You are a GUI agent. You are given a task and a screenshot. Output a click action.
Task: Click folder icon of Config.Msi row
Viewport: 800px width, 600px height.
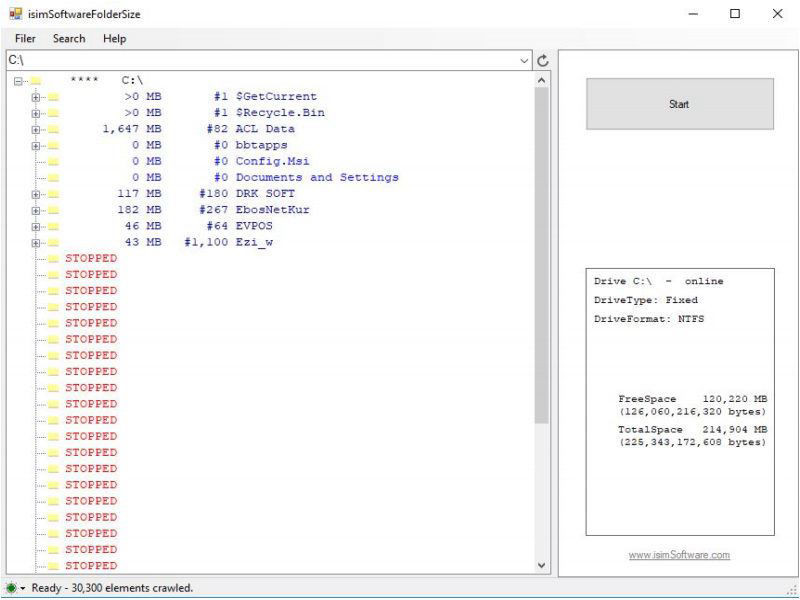coord(54,162)
